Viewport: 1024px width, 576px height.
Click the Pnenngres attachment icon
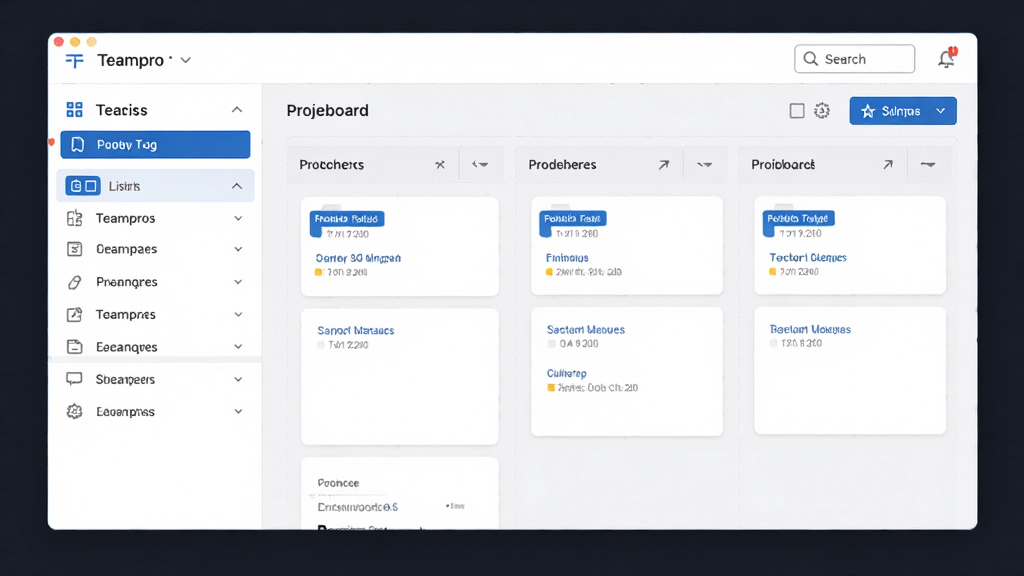[x=74, y=282]
